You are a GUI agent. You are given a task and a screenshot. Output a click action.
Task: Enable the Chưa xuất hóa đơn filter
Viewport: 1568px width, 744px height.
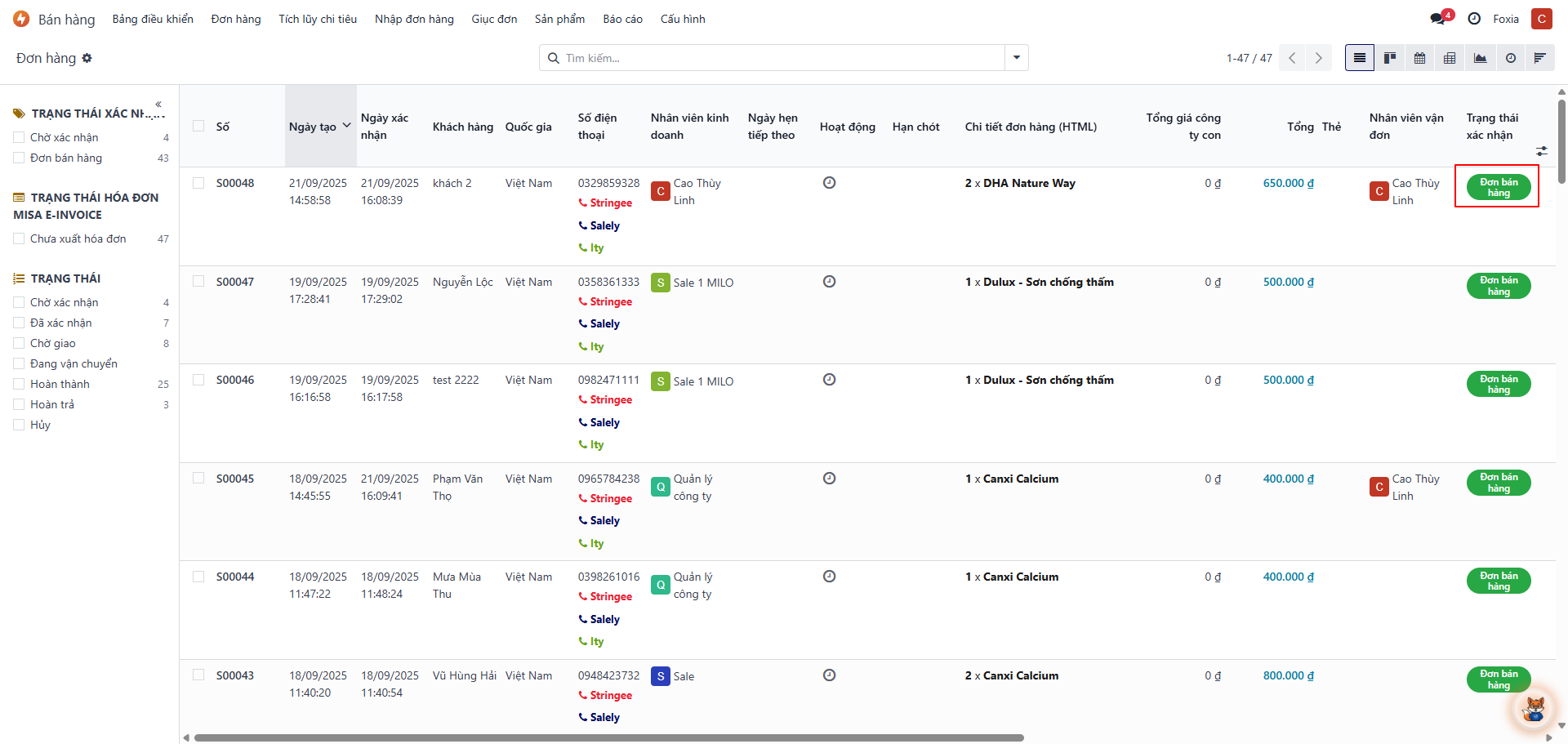[19, 238]
